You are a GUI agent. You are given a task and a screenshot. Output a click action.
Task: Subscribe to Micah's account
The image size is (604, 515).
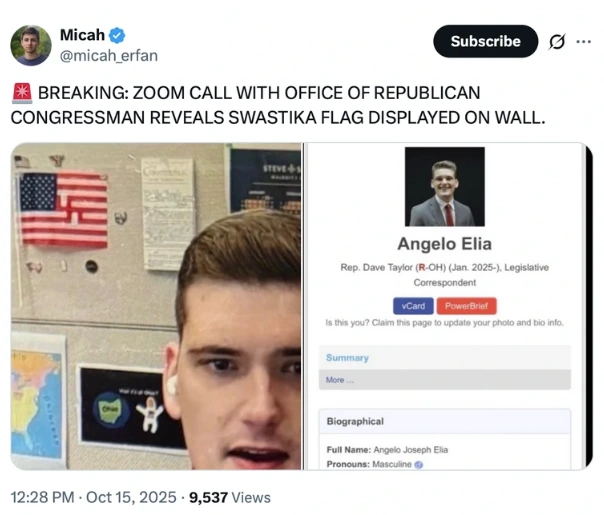485,41
